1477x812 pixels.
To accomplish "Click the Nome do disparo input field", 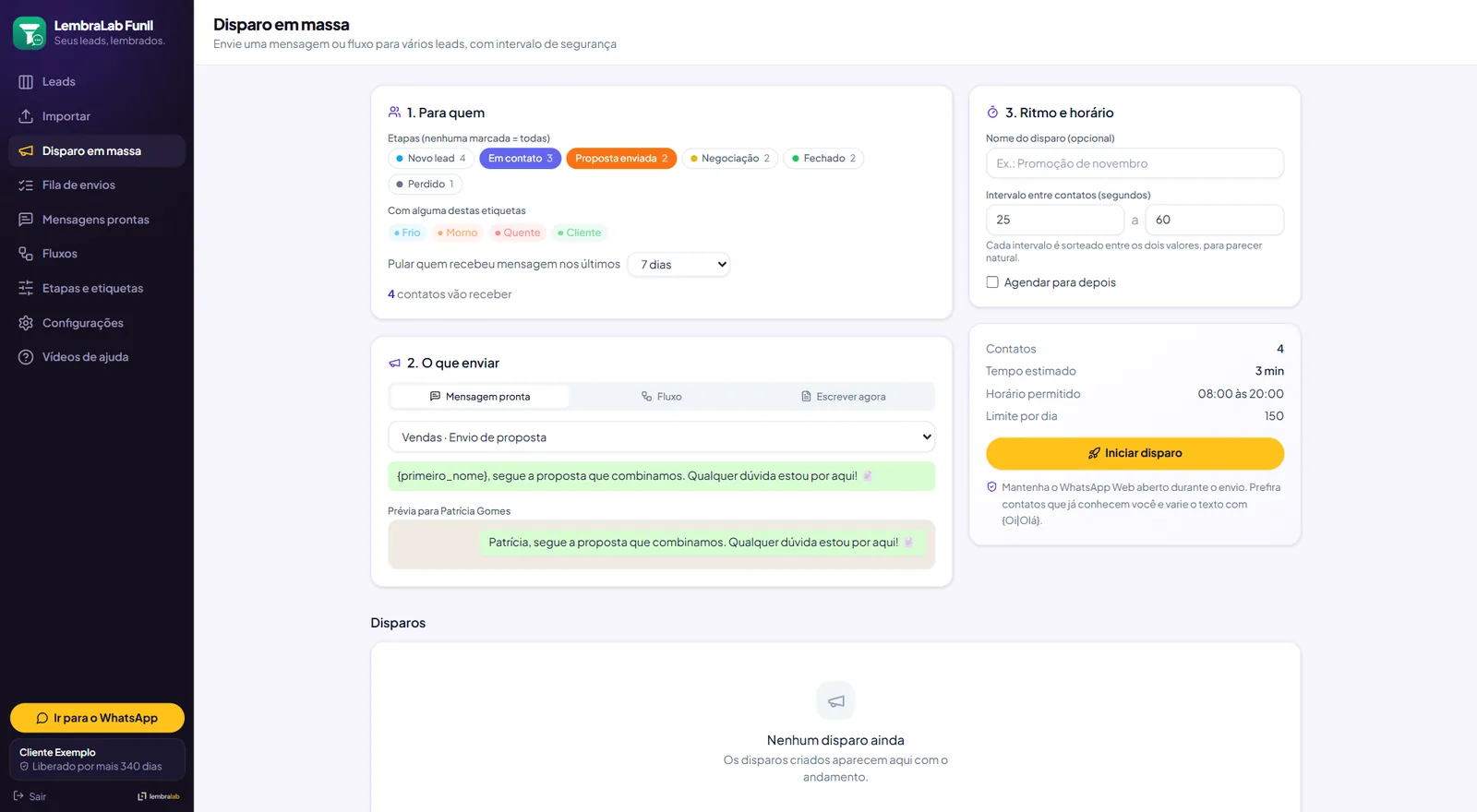I will click(x=1135, y=163).
